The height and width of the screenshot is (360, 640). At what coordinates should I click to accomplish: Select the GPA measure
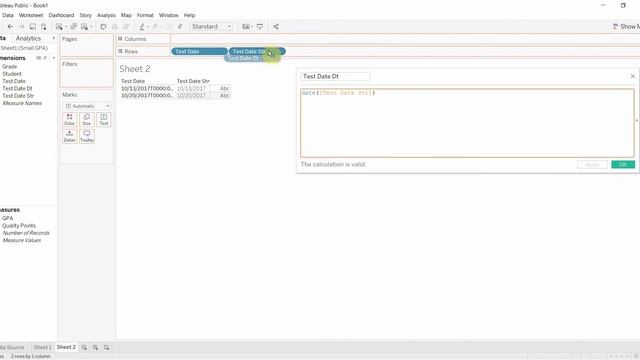[x=8, y=218]
